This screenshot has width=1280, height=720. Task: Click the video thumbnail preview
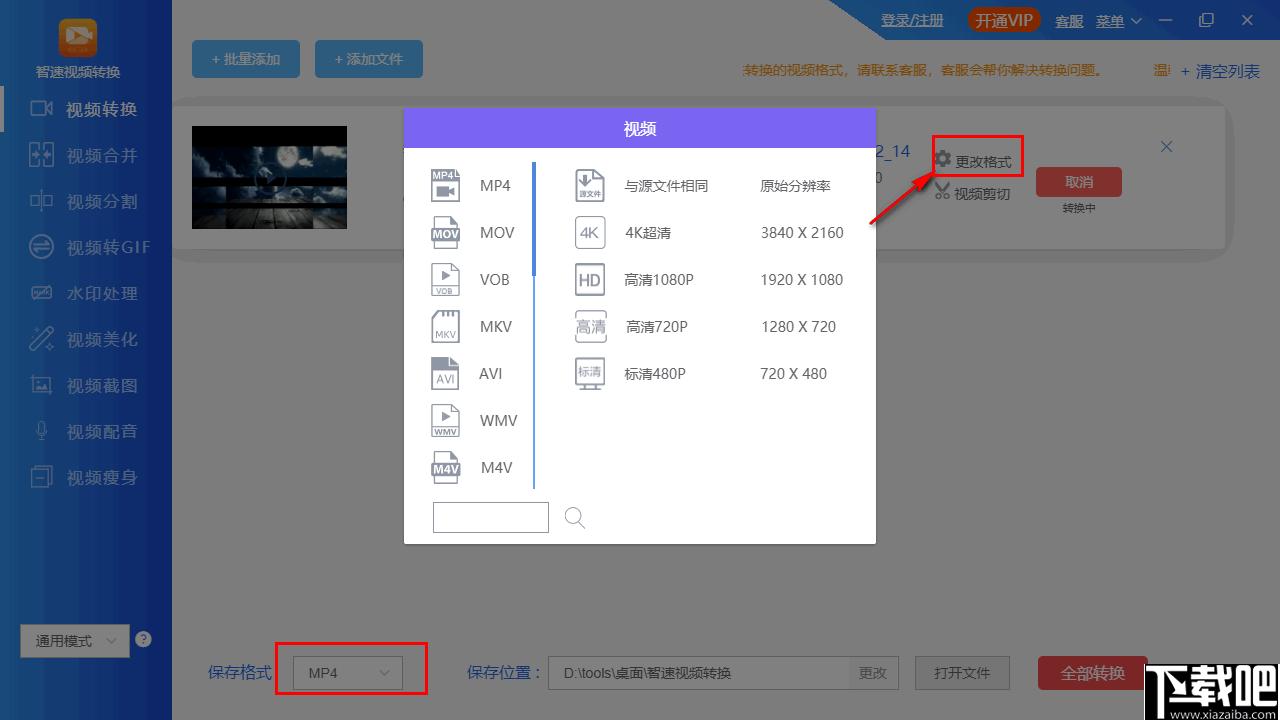point(269,177)
